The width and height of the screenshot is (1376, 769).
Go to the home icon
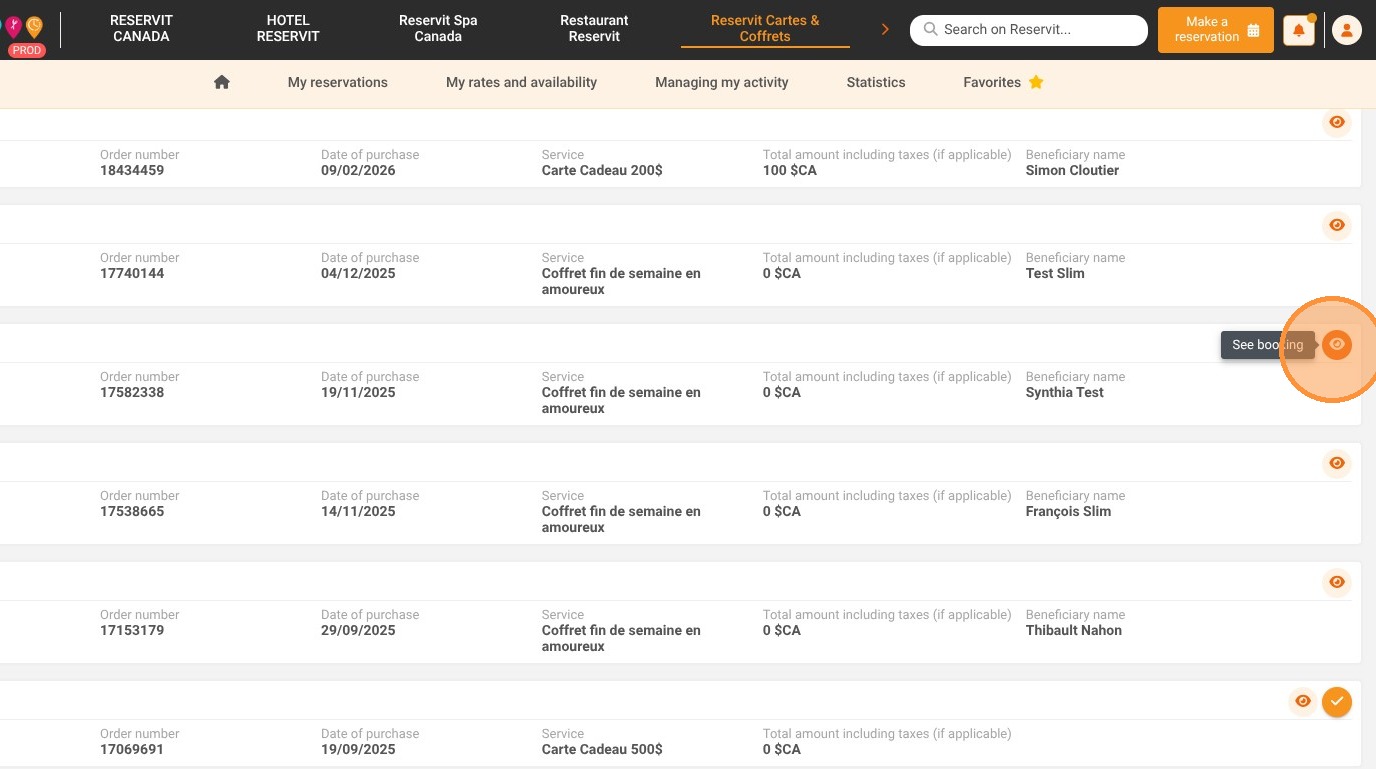coord(222,82)
